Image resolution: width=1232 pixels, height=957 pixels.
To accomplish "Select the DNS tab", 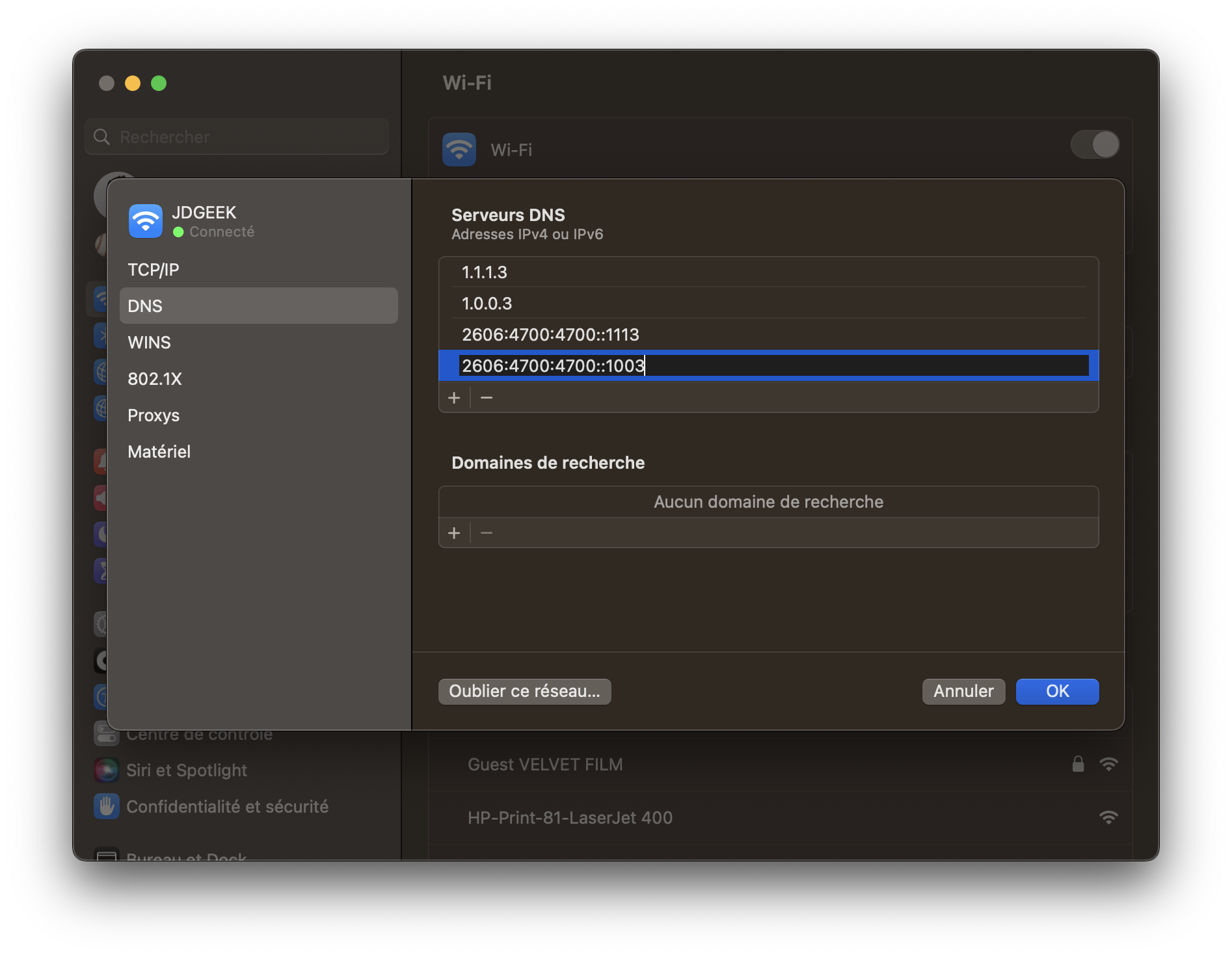I will (x=259, y=306).
